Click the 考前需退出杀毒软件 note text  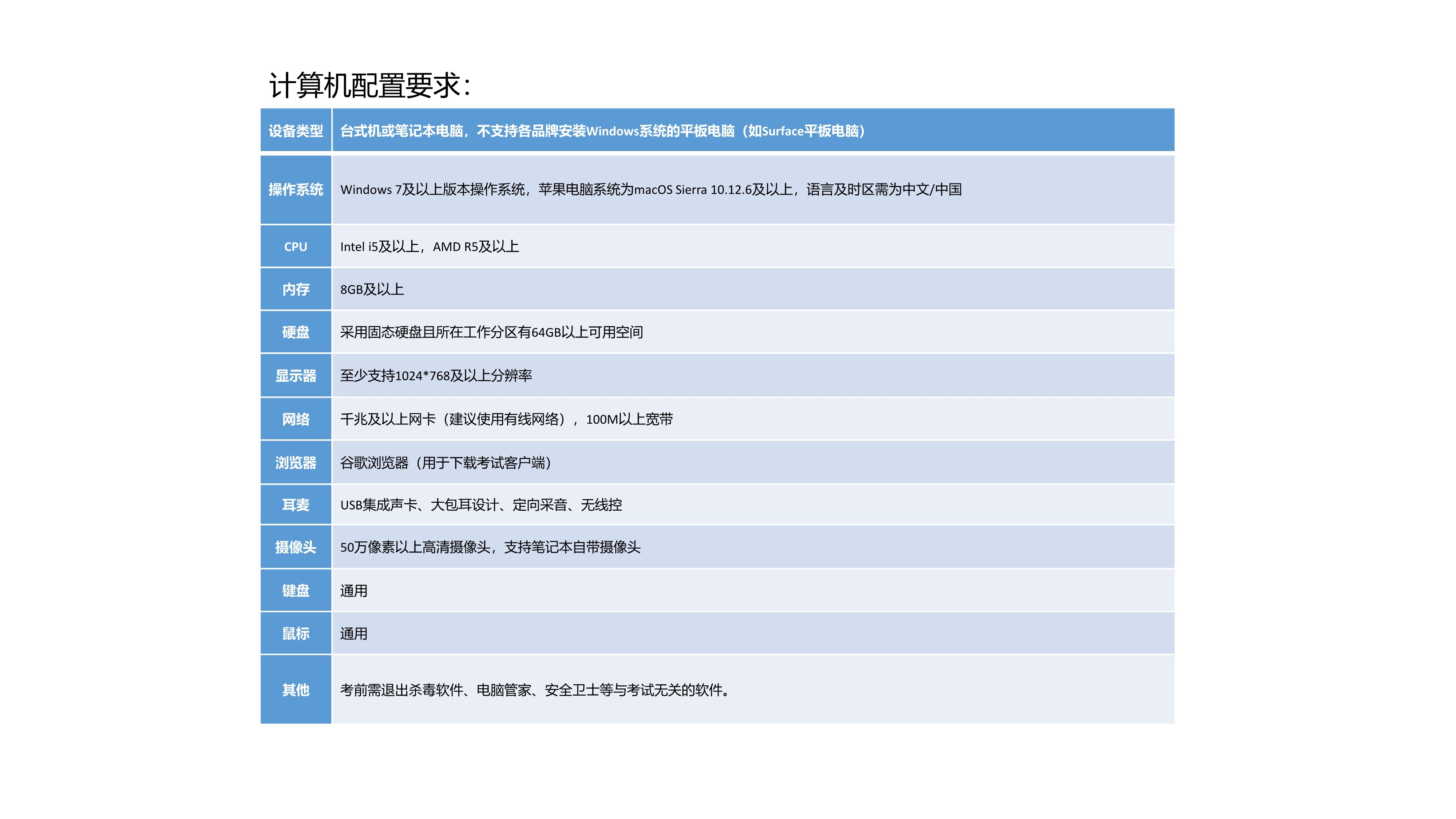(x=535, y=690)
